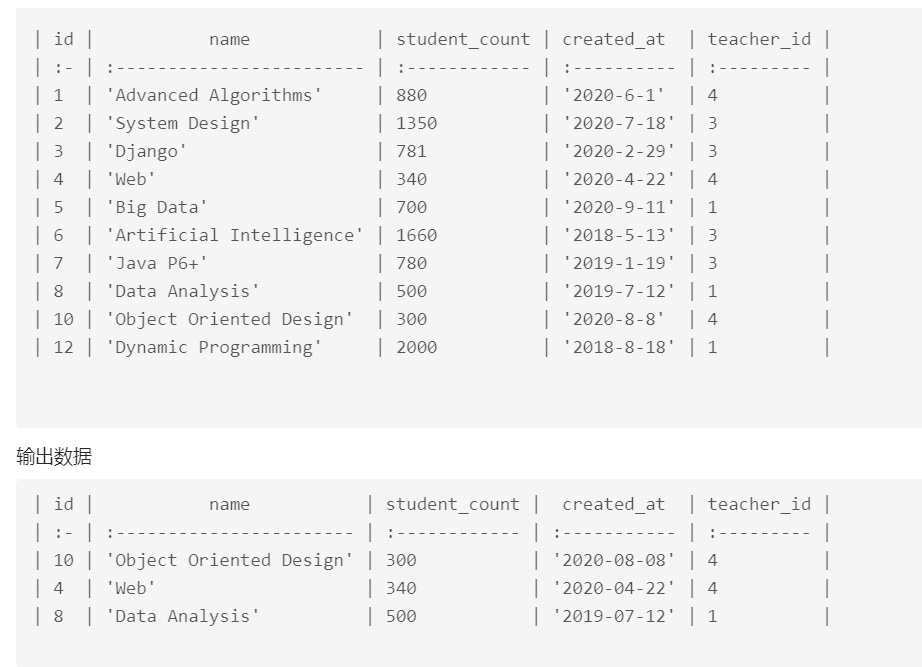922x667 pixels.
Task: Click 'Dynamic Programming' course name
Action: click(x=214, y=347)
